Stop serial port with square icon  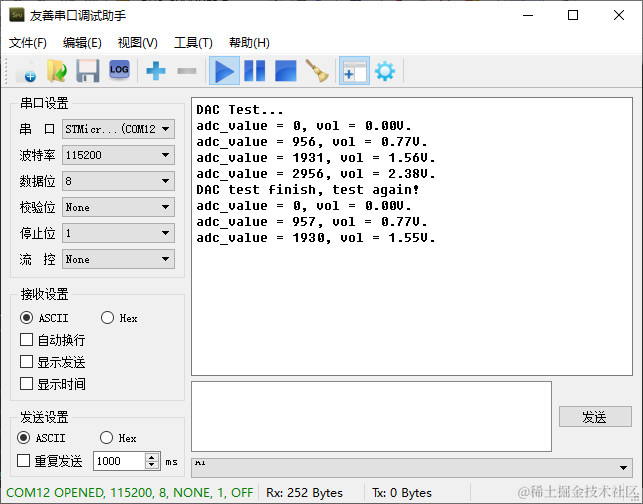[286, 71]
